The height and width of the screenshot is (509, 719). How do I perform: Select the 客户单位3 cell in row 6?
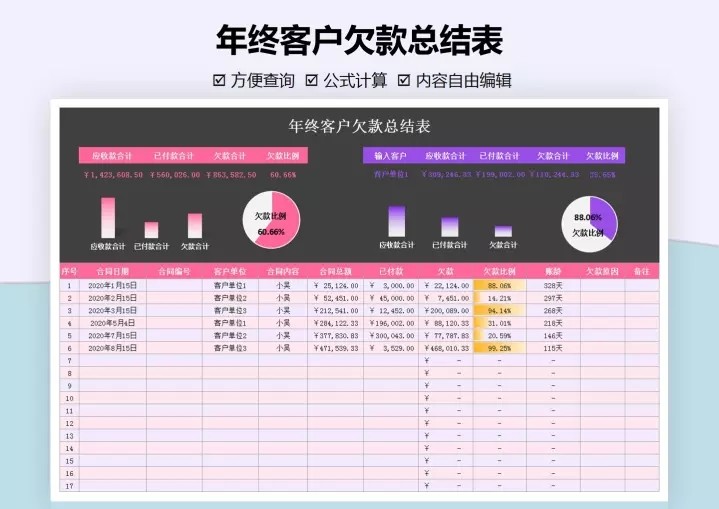tap(230, 348)
